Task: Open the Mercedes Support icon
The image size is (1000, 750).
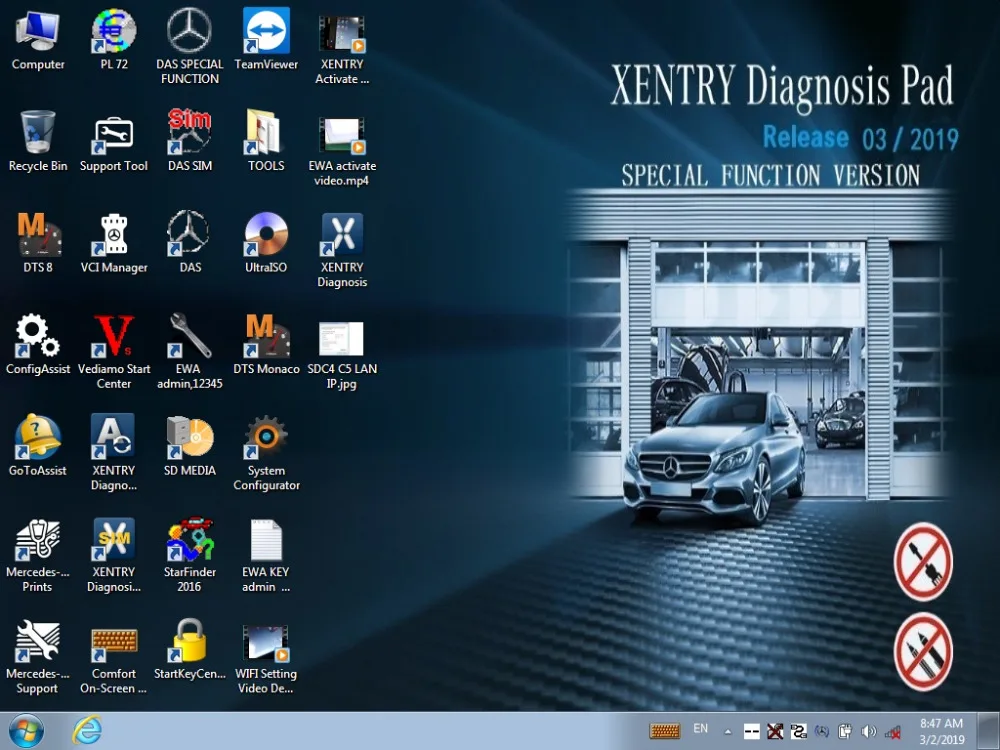Action: (x=38, y=656)
